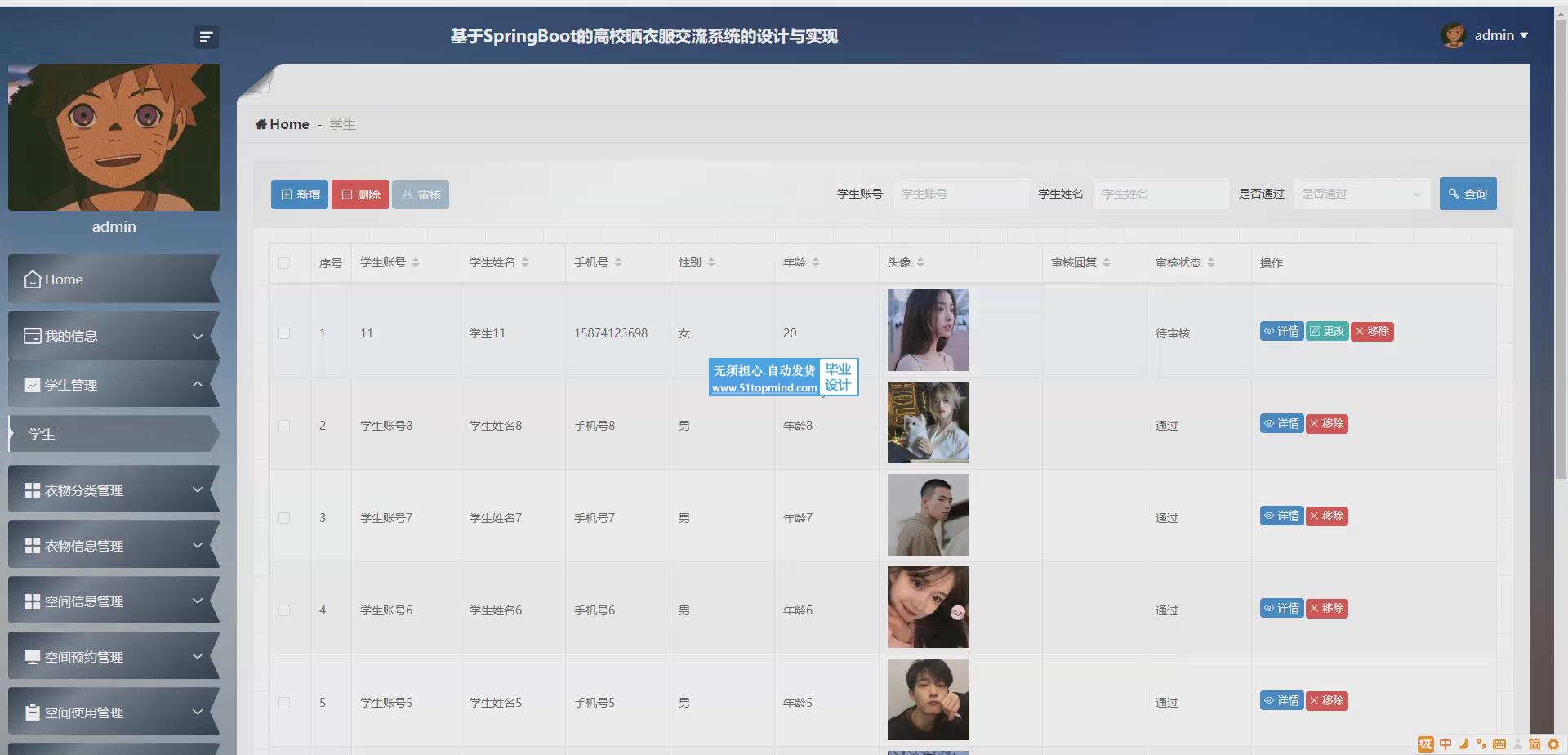Click the IME 简 simplified tray icon
Screen dimensions: 1568x755
1535,744
